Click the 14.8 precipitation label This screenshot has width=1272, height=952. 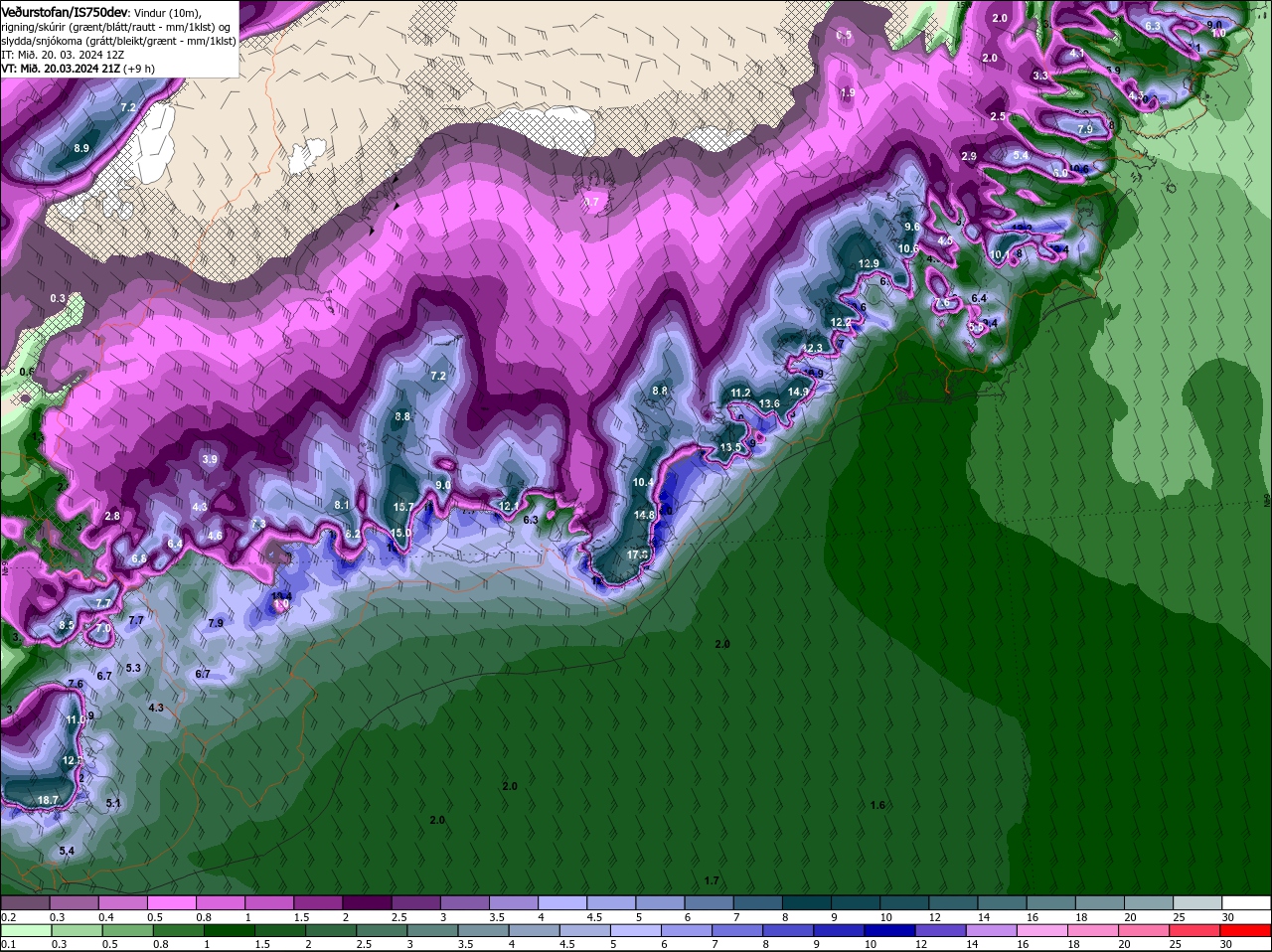(644, 515)
